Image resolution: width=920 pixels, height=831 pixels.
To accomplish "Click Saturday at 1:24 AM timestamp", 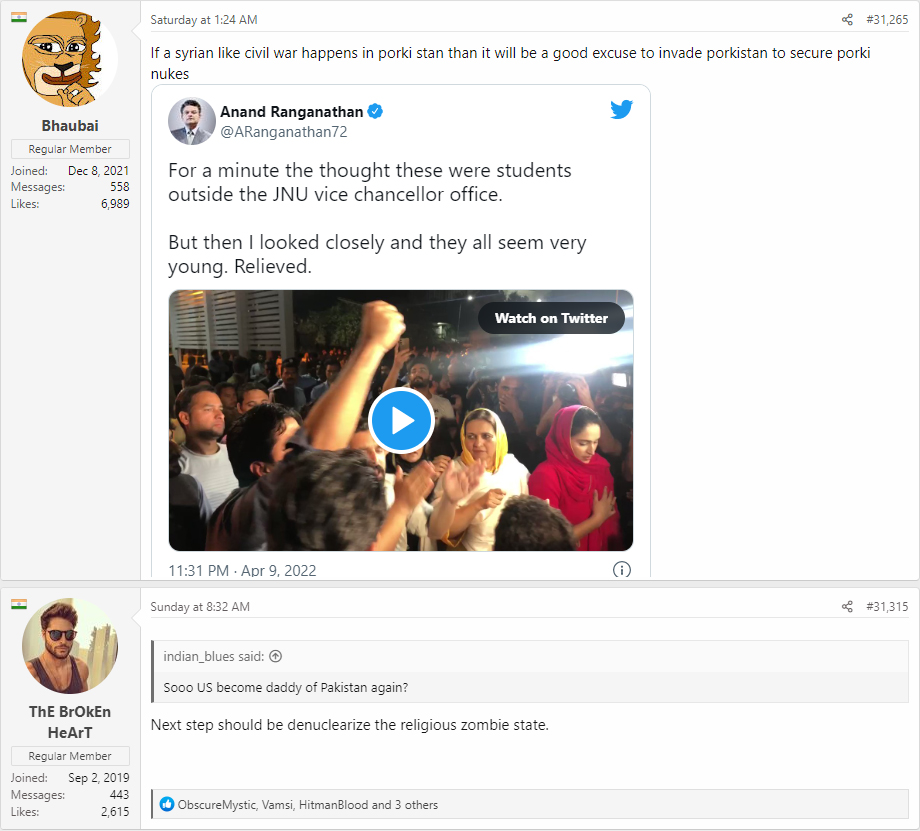I will tap(204, 20).
